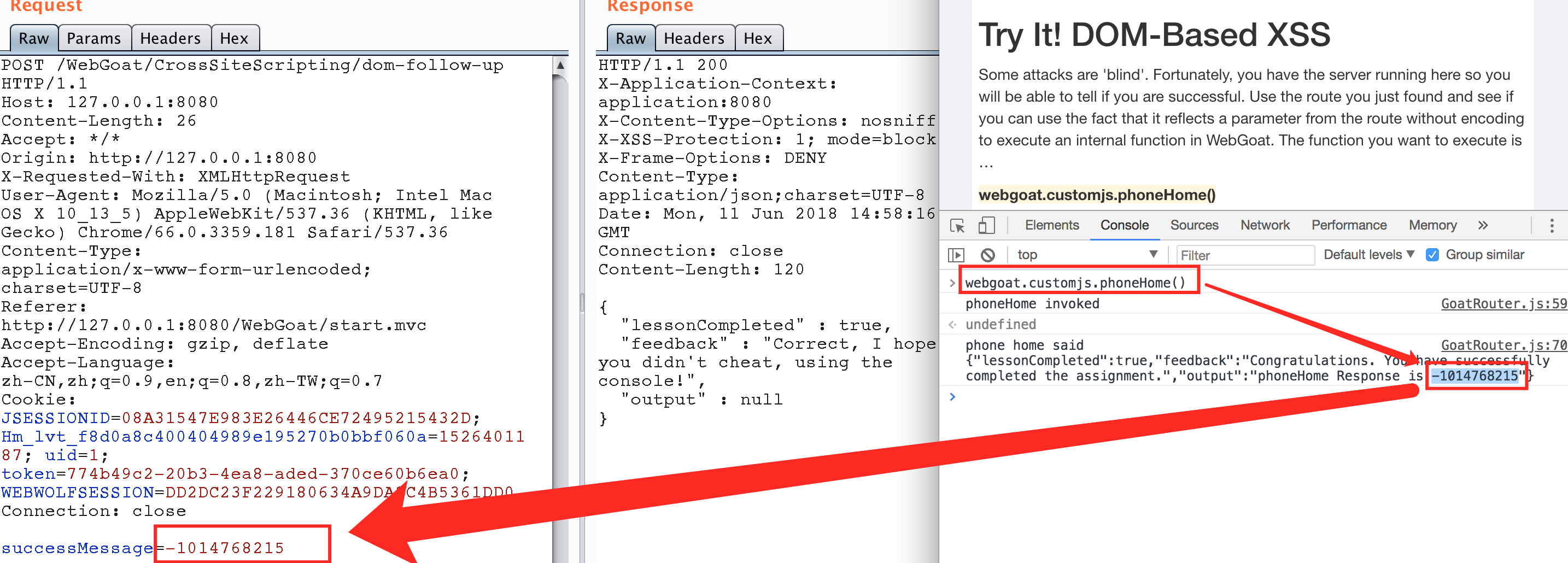Click the console Filter input field

tap(1245, 255)
